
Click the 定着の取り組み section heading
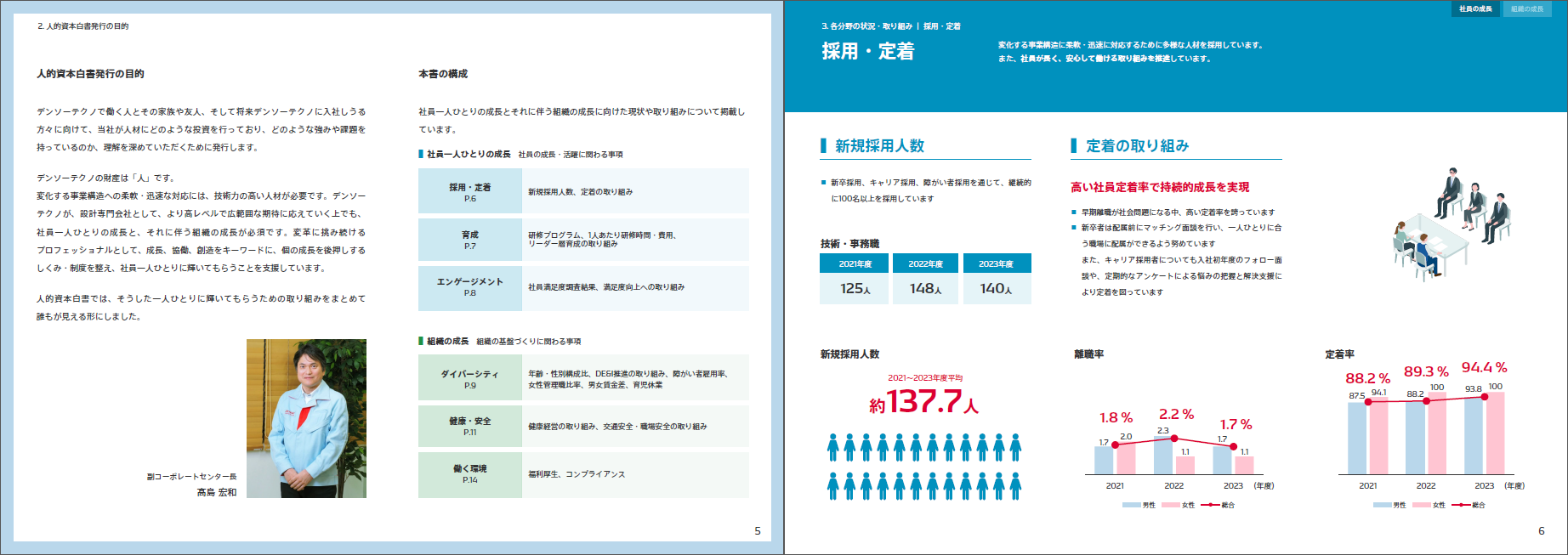[x=1137, y=146]
